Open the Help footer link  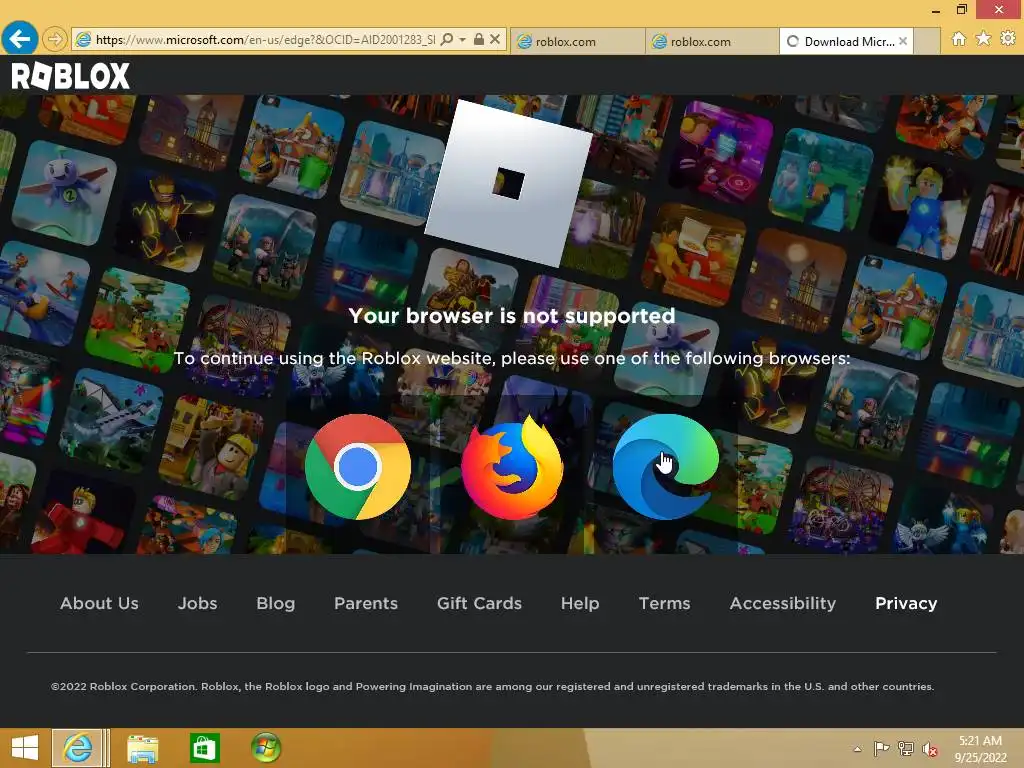[580, 603]
